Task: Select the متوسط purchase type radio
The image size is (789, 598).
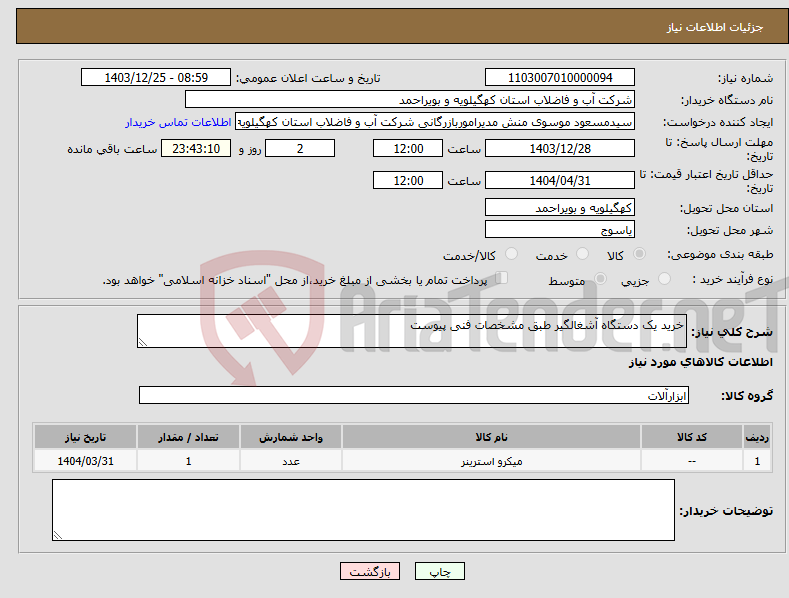Action: point(600,279)
